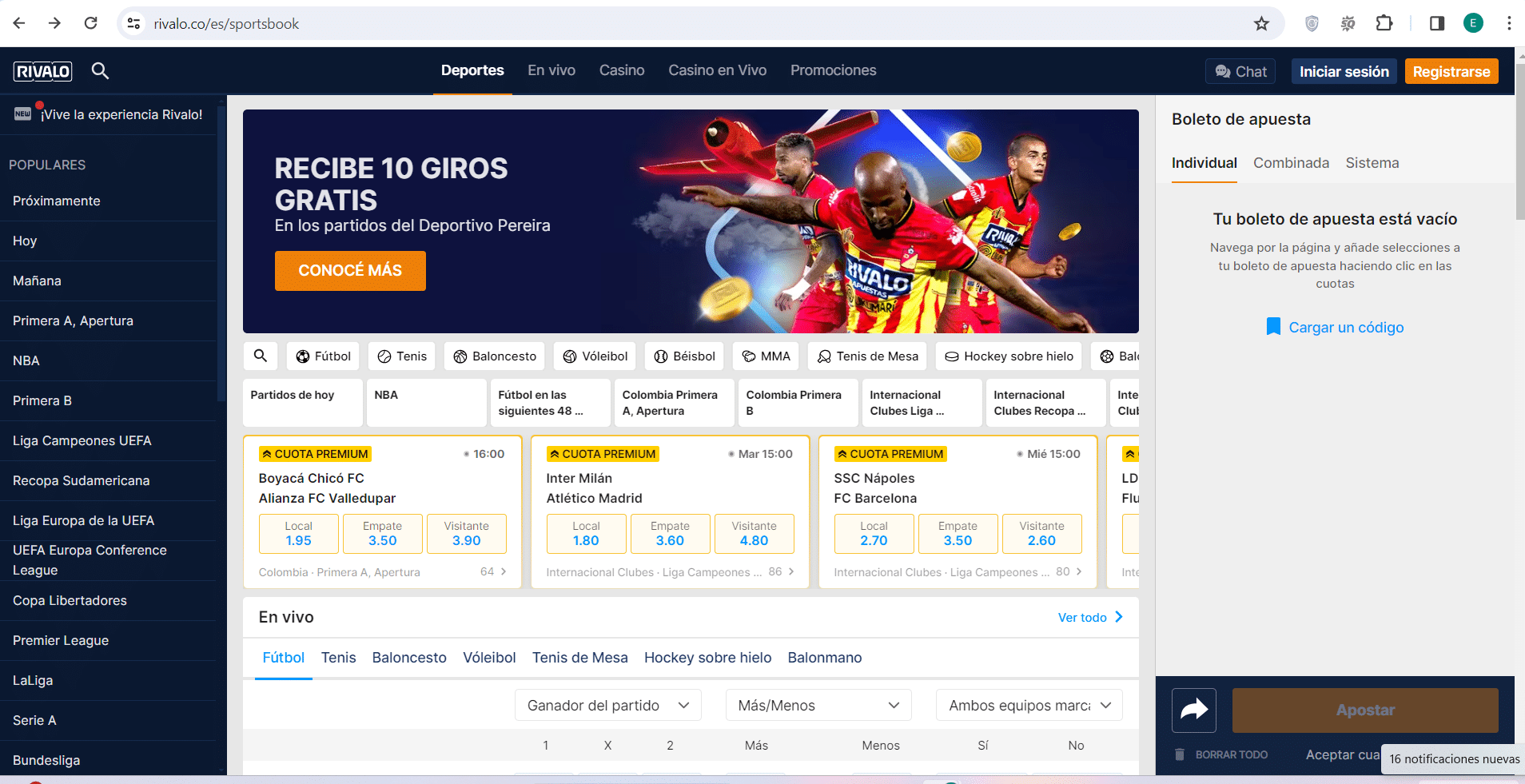Reload the page
Screen dimensions: 1525x784
pos(91,23)
